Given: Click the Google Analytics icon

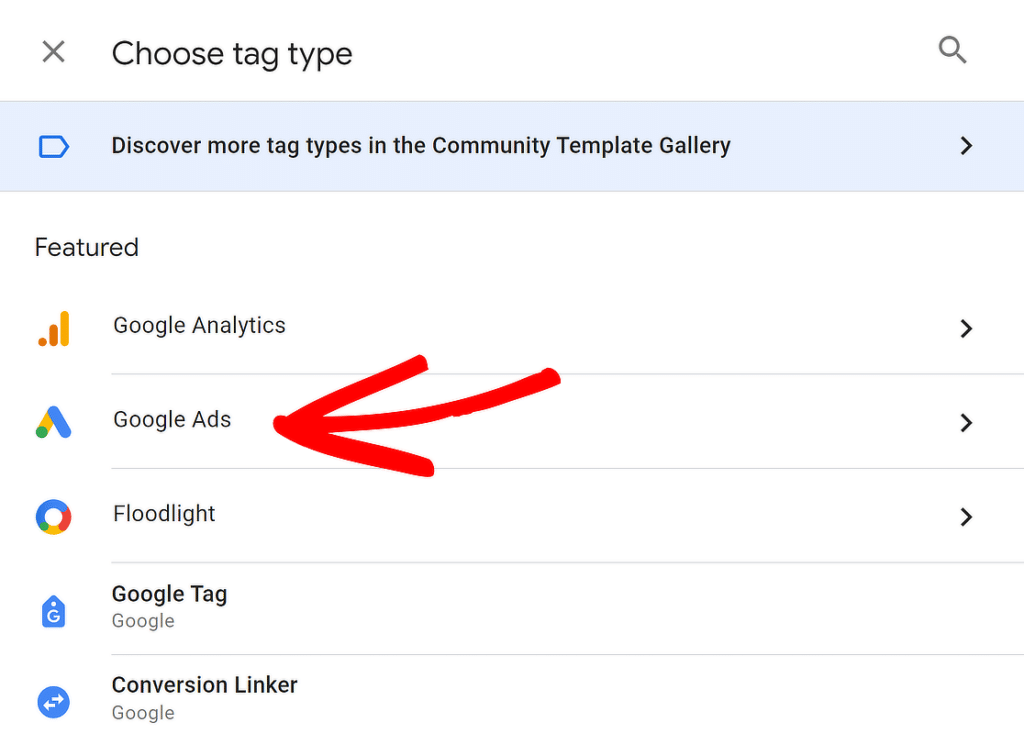Looking at the screenshot, I should pyautogui.click(x=53, y=328).
